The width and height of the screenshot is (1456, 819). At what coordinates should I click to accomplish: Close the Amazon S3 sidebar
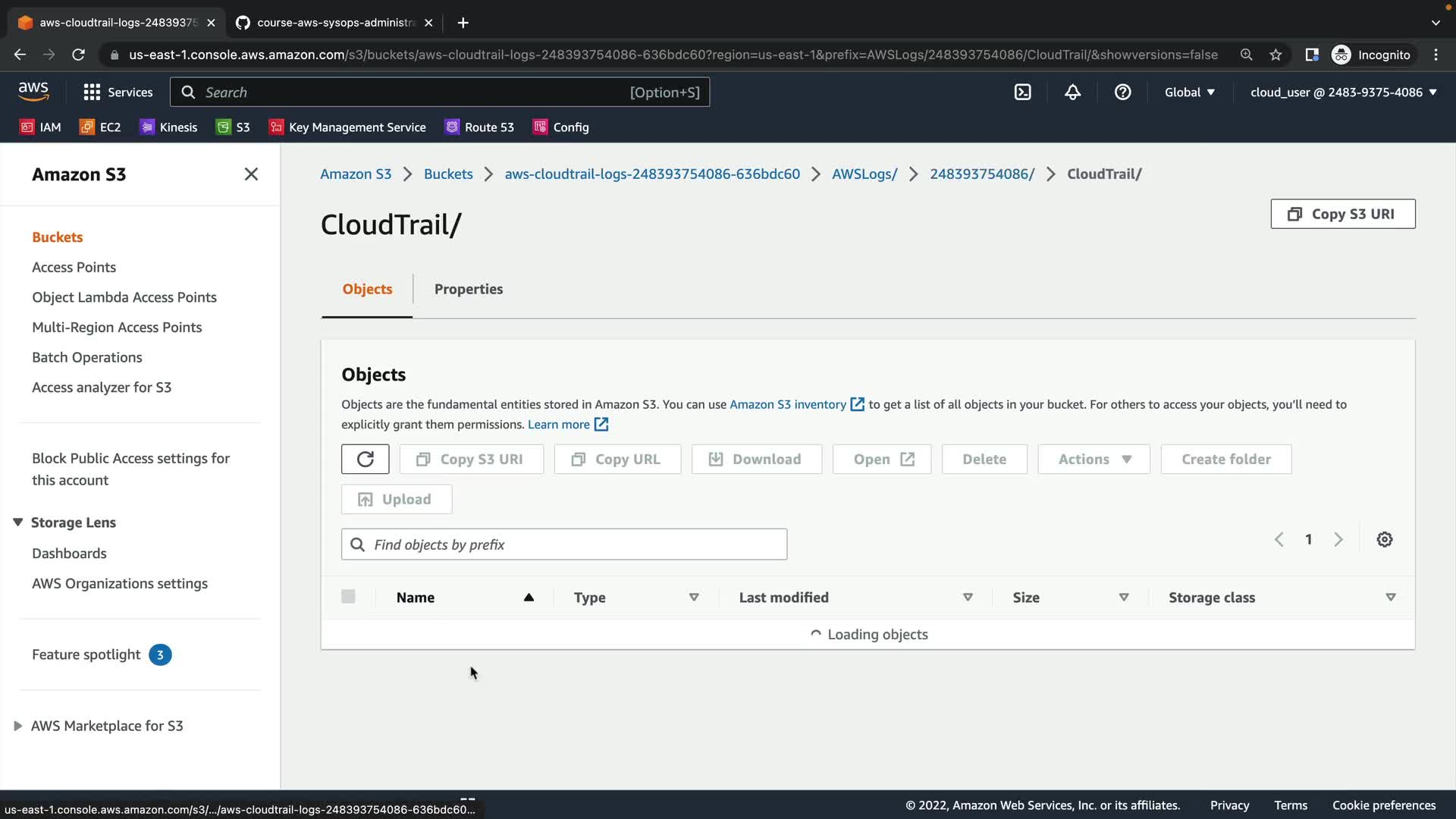click(251, 174)
